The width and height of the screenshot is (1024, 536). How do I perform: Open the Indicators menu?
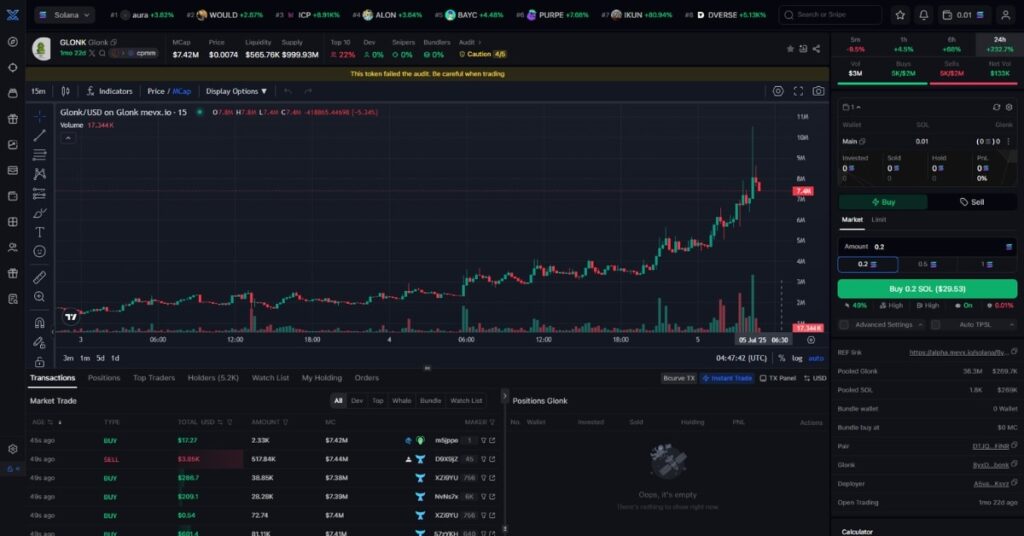coord(109,91)
